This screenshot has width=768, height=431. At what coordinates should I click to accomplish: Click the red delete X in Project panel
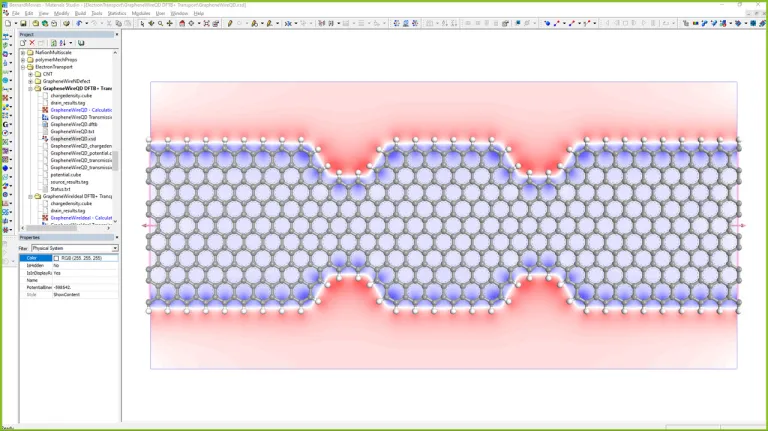[32, 43]
